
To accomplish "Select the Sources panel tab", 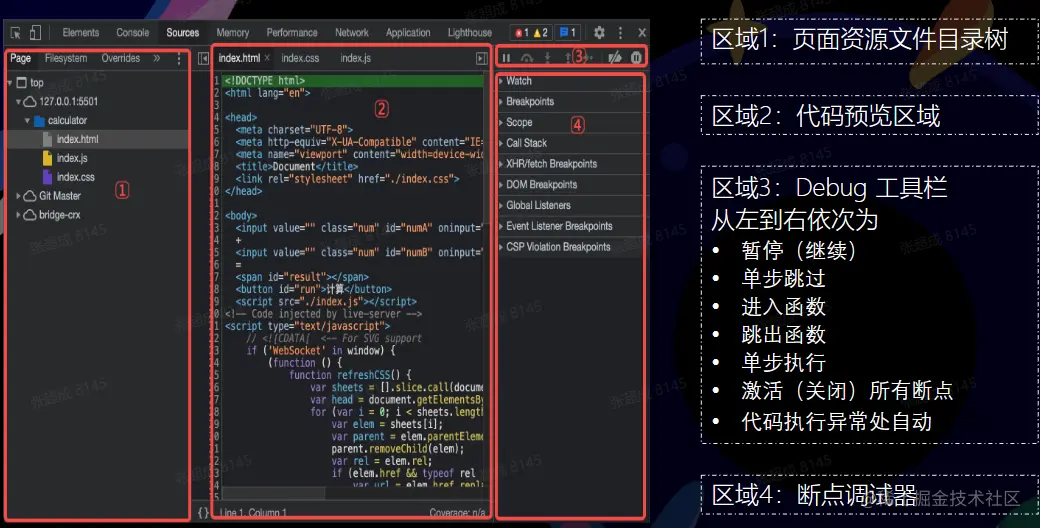I will 182,33.
